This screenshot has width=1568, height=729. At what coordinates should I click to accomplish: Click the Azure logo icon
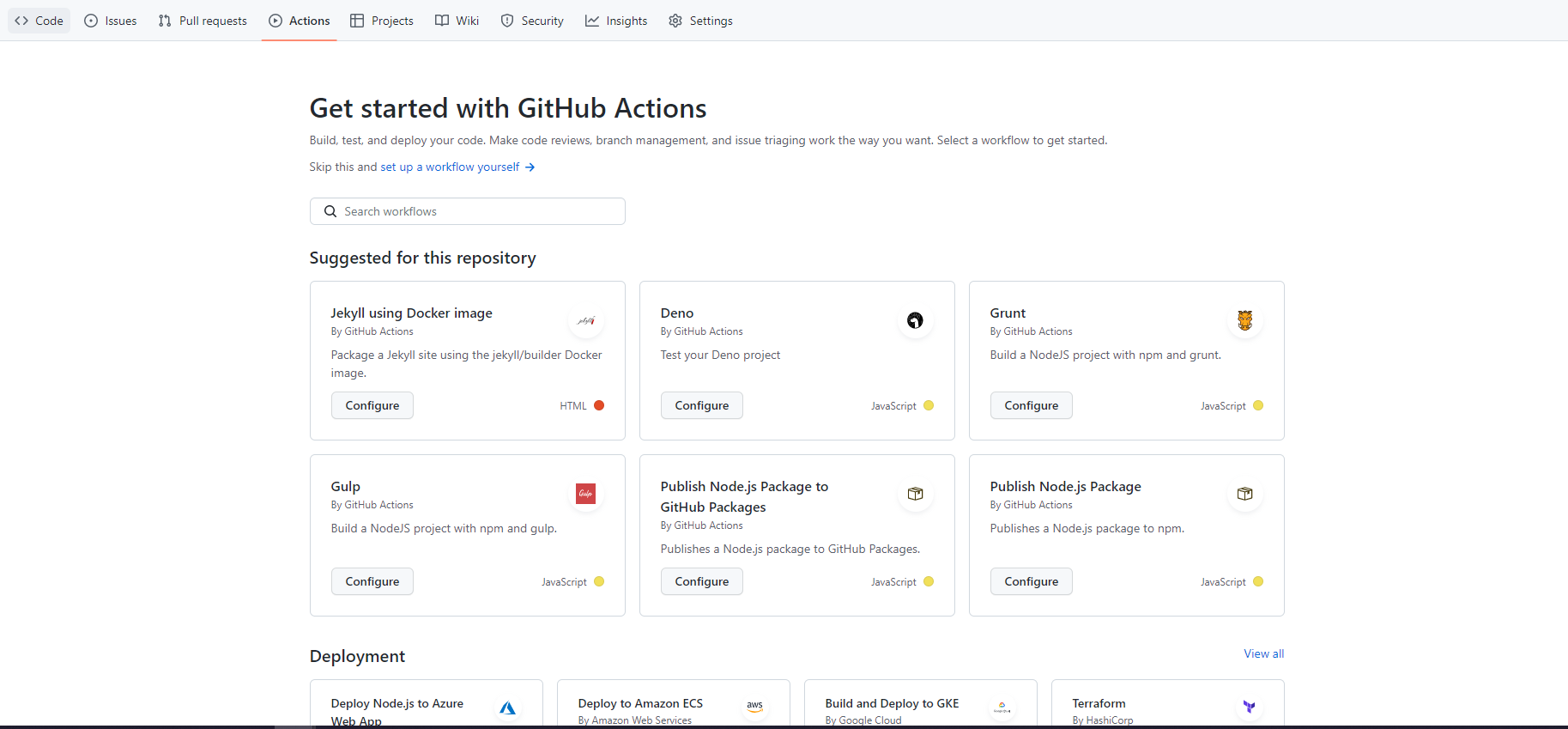(508, 708)
